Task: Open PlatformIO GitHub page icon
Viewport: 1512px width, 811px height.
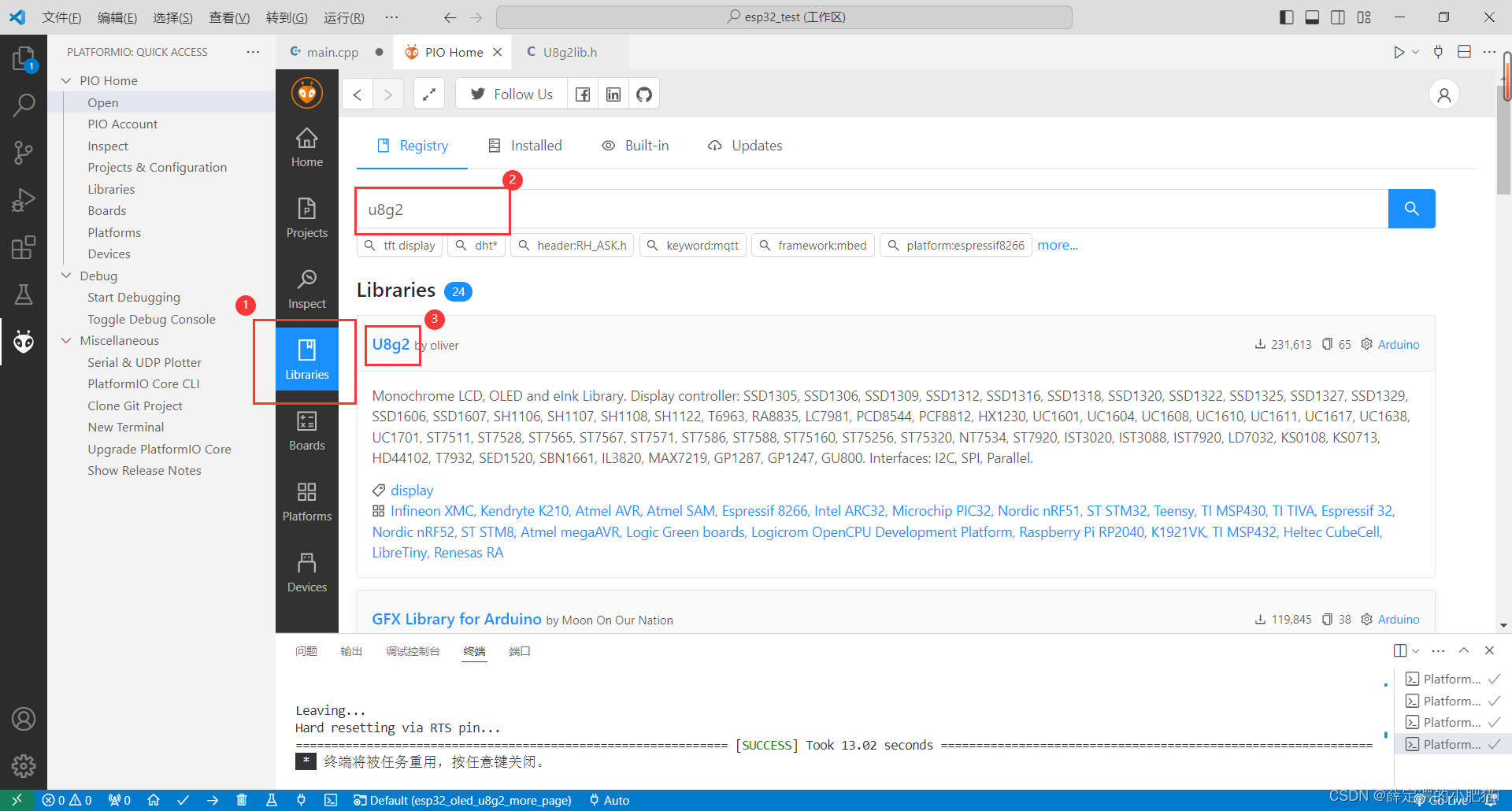Action: pyautogui.click(x=644, y=94)
